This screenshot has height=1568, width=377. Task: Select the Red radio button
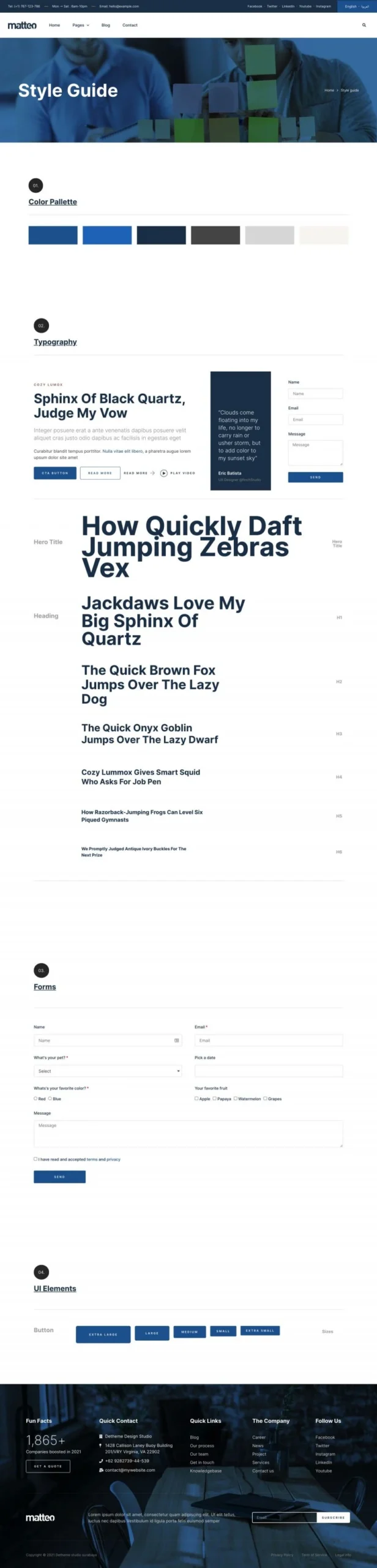[x=35, y=1098]
